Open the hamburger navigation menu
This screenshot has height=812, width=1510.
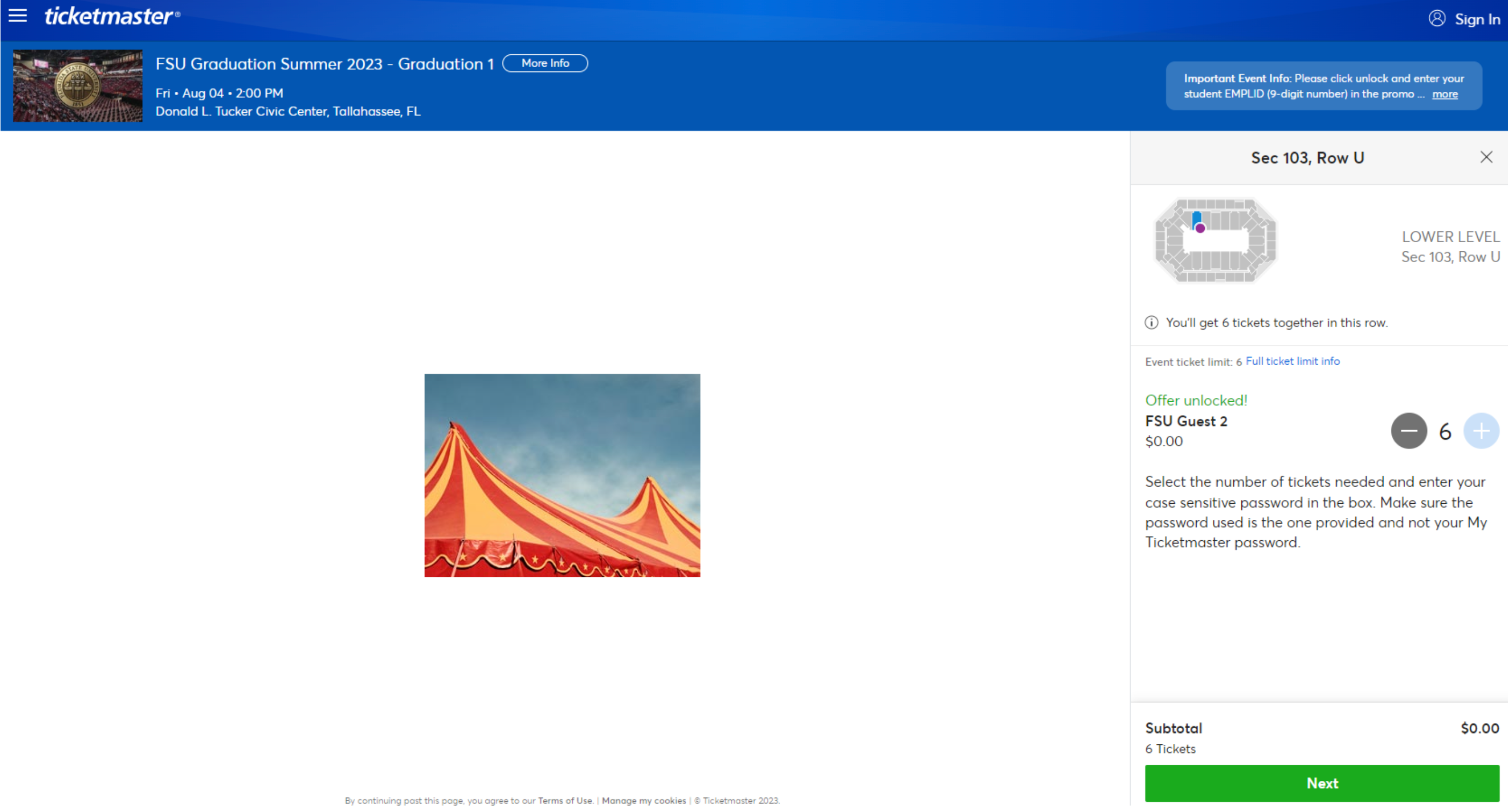(18, 16)
